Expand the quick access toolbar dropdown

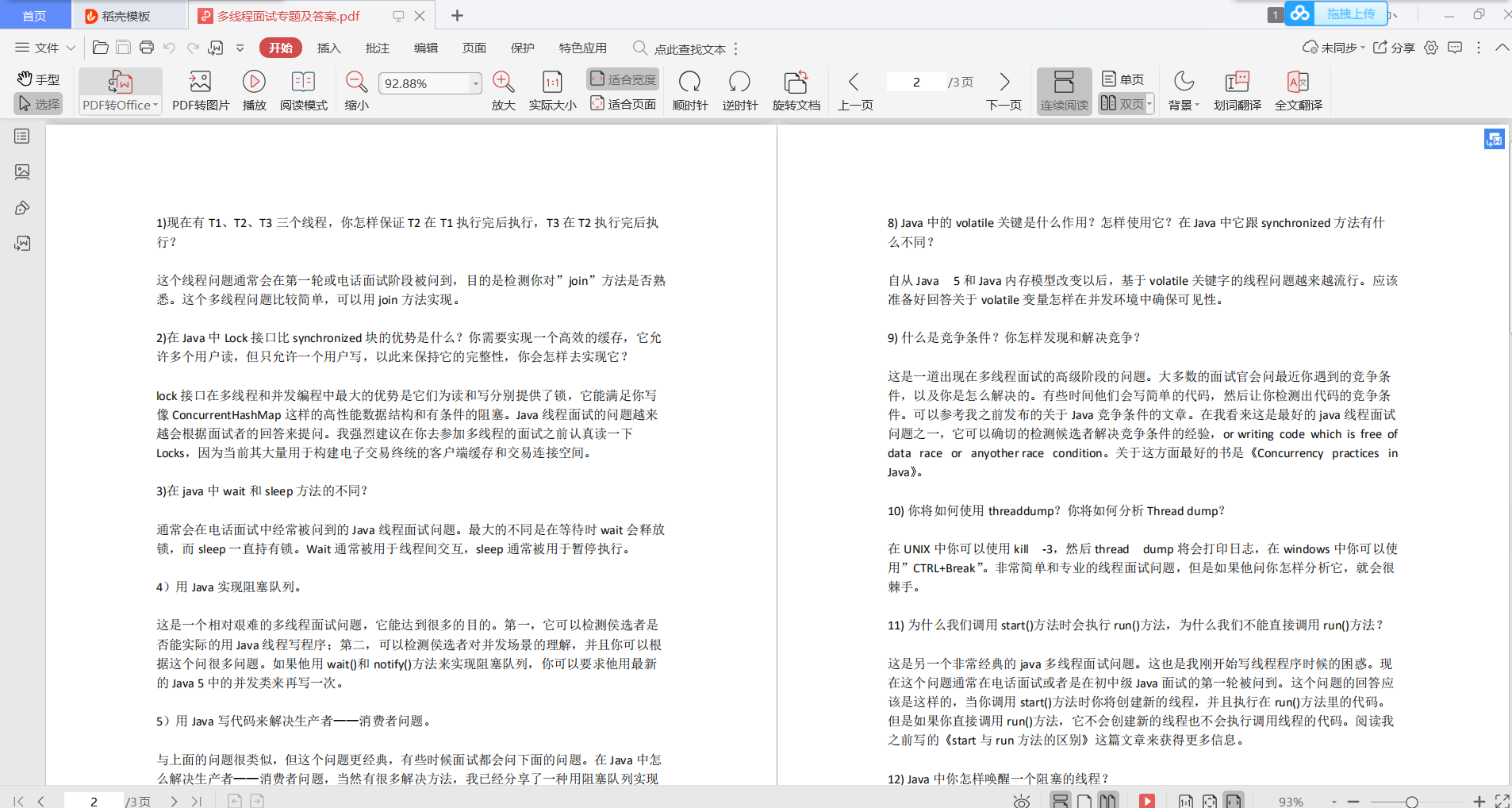coord(240,48)
